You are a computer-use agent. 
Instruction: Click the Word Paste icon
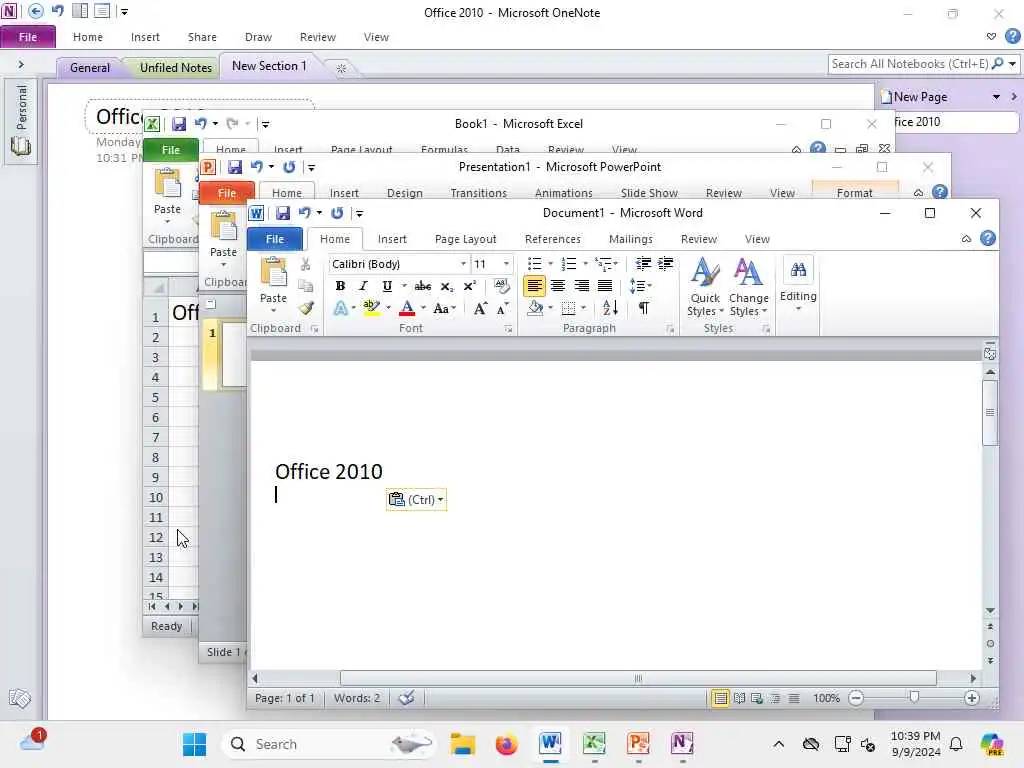pos(273,273)
